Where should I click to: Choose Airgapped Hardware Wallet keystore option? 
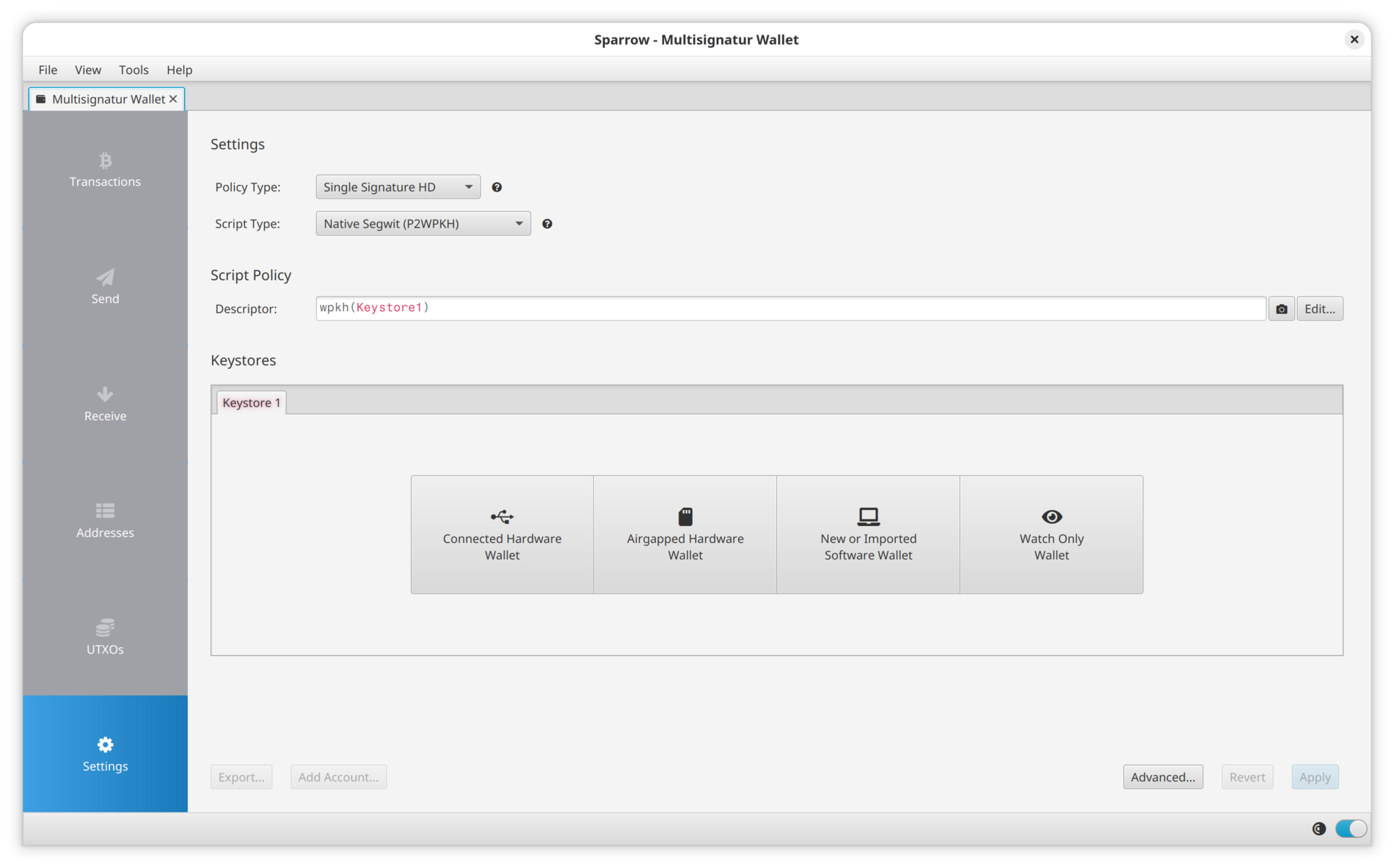685,534
